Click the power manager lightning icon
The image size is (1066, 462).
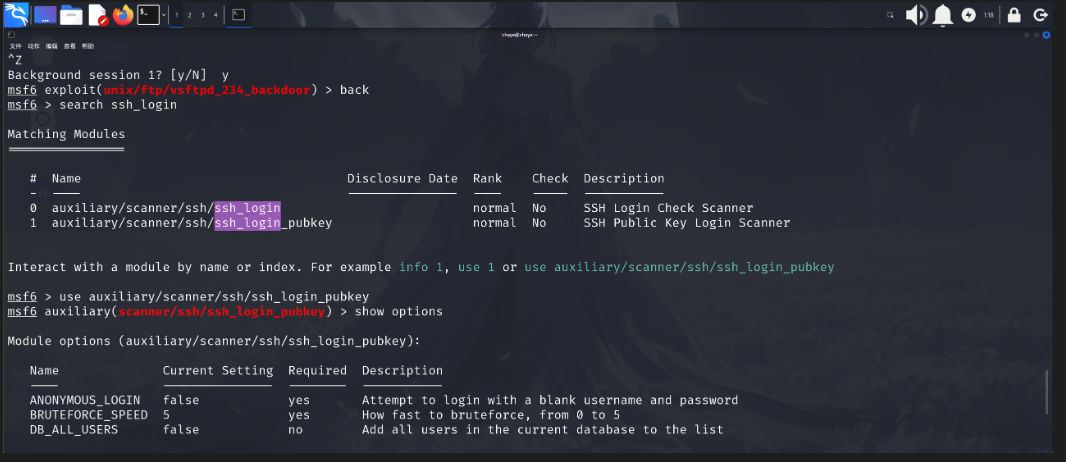(x=968, y=15)
